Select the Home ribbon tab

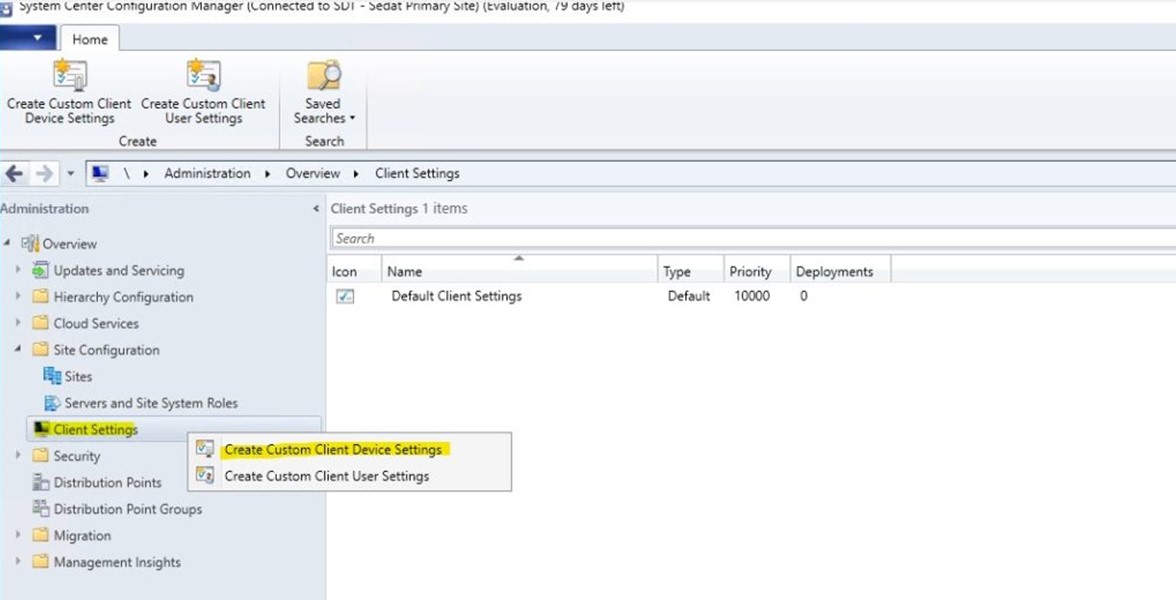click(89, 40)
